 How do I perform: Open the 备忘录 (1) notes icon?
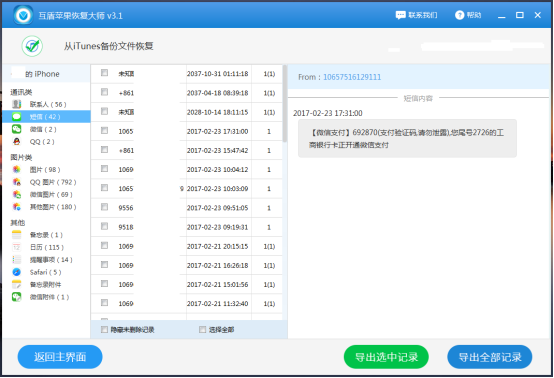(x=17, y=235)
